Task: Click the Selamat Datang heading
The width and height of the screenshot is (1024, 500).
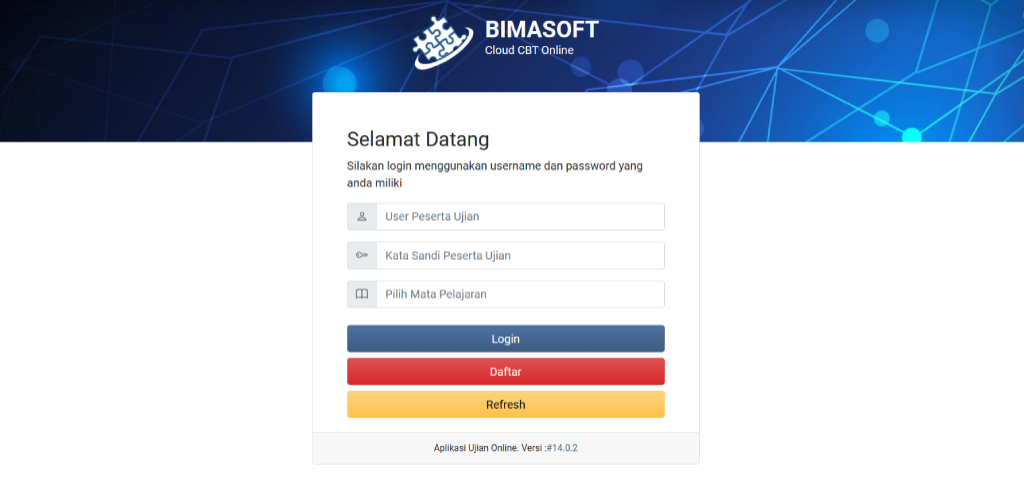Action: 418,139
